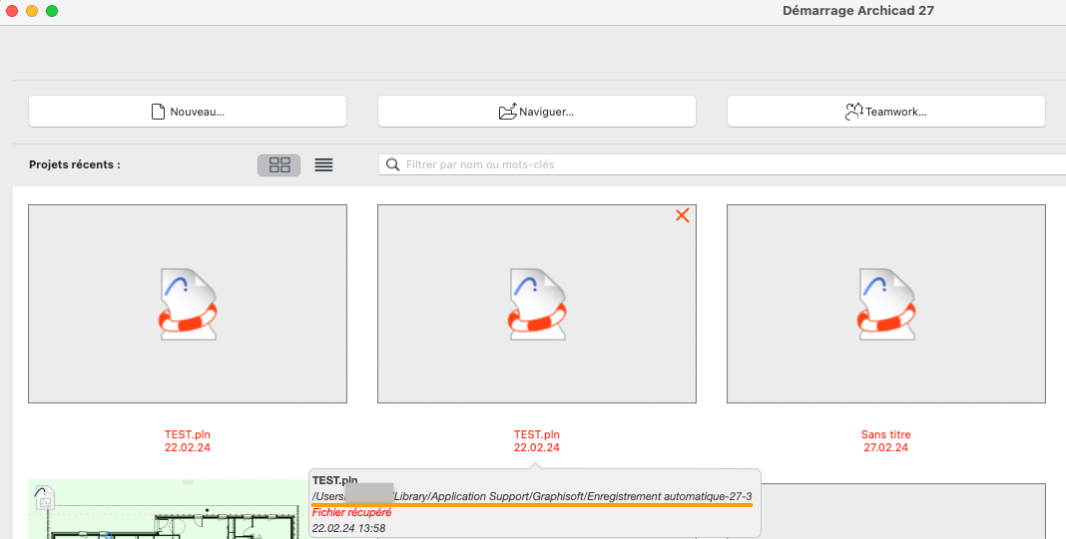
Task: Open the Sans titre recovered project thumbnail
Action: pos(886,304)
